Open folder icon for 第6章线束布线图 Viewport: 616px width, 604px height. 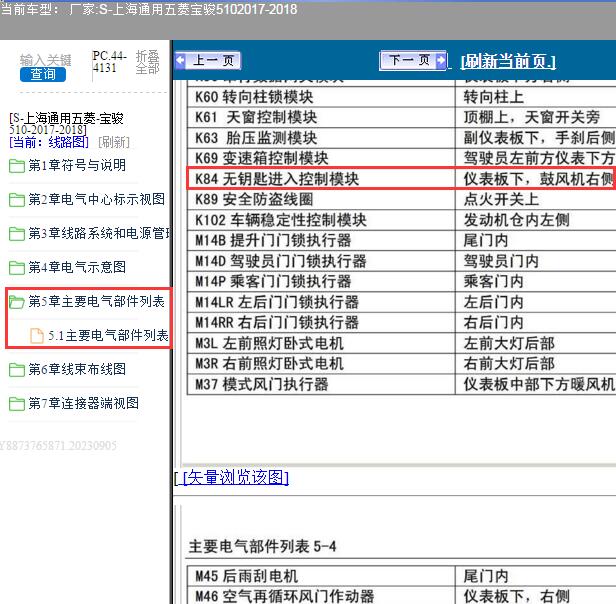coord(16,370)
